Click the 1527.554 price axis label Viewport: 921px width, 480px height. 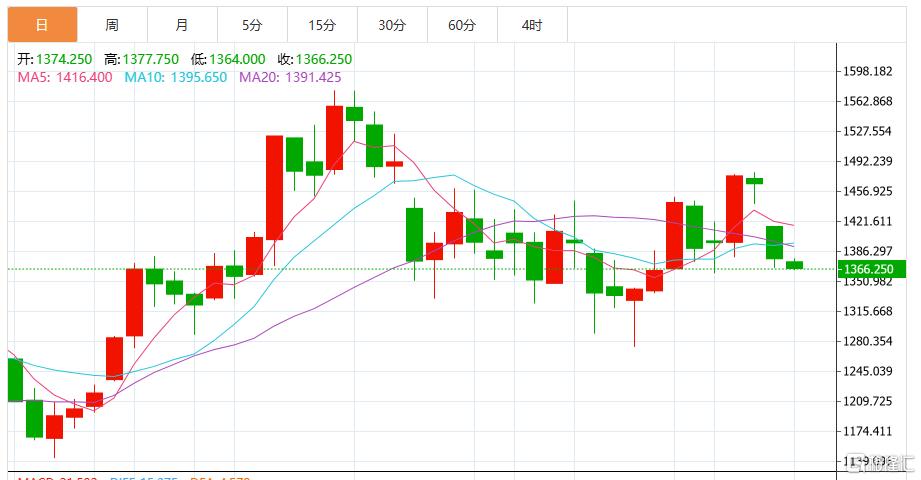coord(868,131)
